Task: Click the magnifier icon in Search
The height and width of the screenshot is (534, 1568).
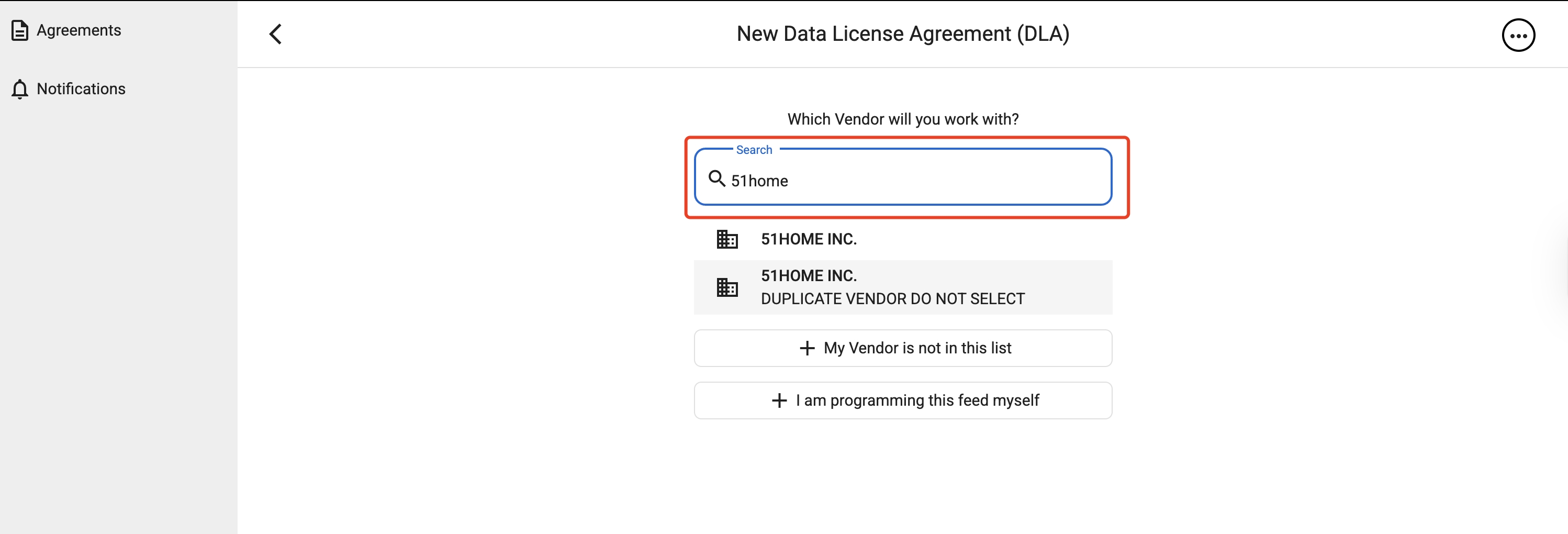Action: click(716, 179)
